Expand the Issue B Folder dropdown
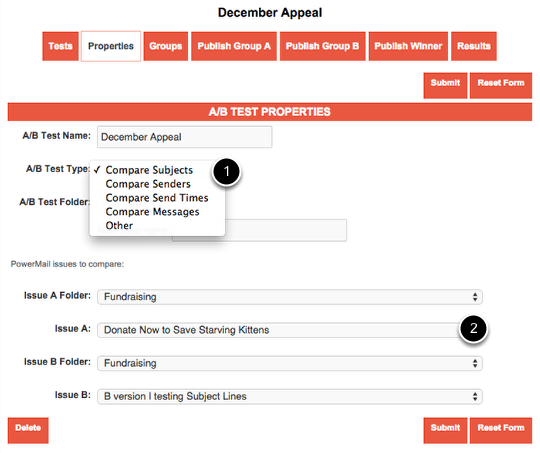This screenshot has height=453, width=540. (290, 363)
